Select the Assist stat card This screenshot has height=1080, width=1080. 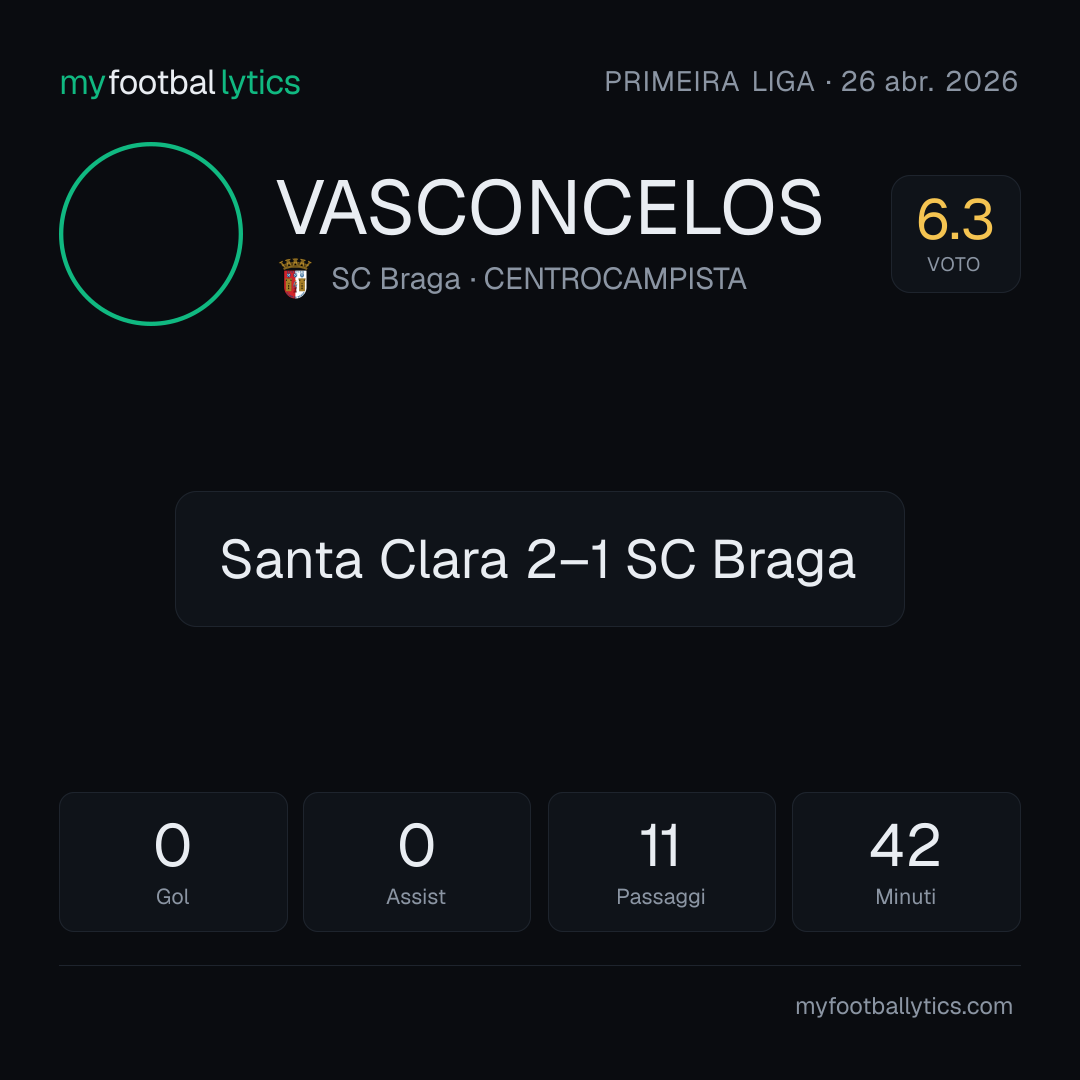(417, 862)
